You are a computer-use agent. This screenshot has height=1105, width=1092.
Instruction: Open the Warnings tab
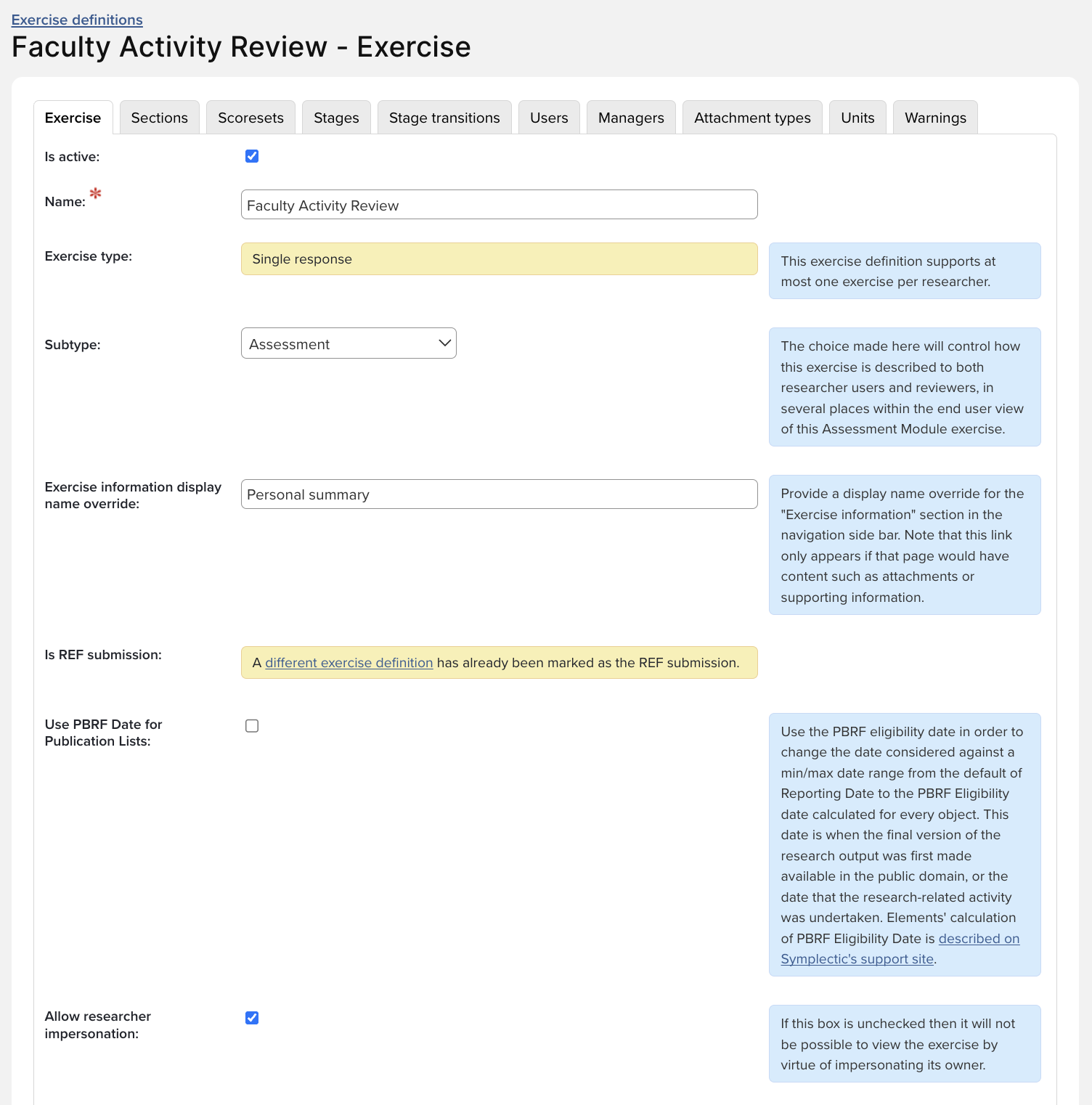(935, 118)
